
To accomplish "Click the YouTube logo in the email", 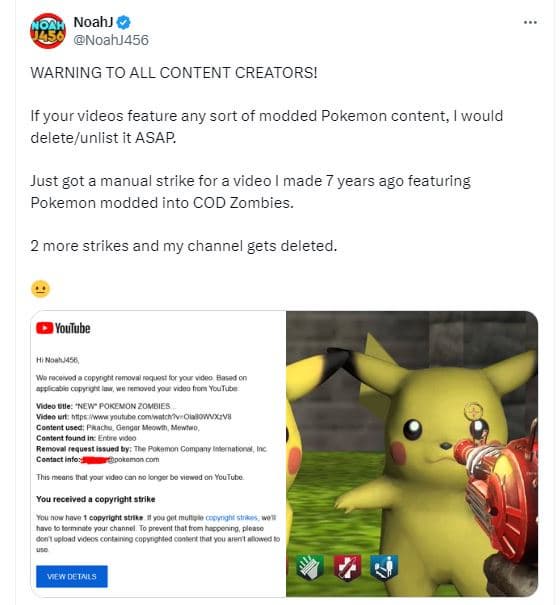I will point(63,328).
